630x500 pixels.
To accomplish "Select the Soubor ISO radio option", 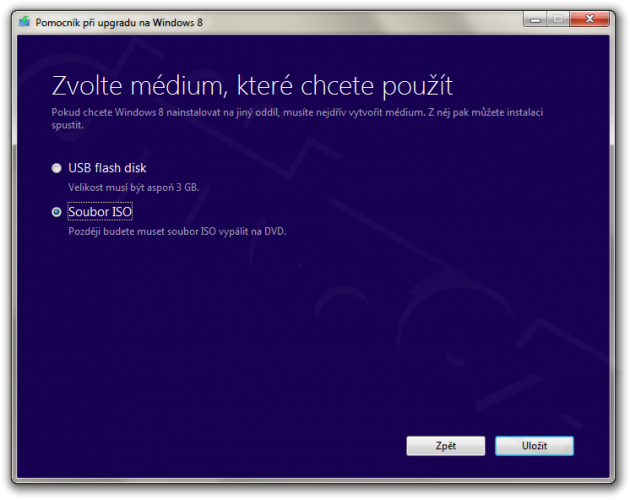I will tap(57, 212).
